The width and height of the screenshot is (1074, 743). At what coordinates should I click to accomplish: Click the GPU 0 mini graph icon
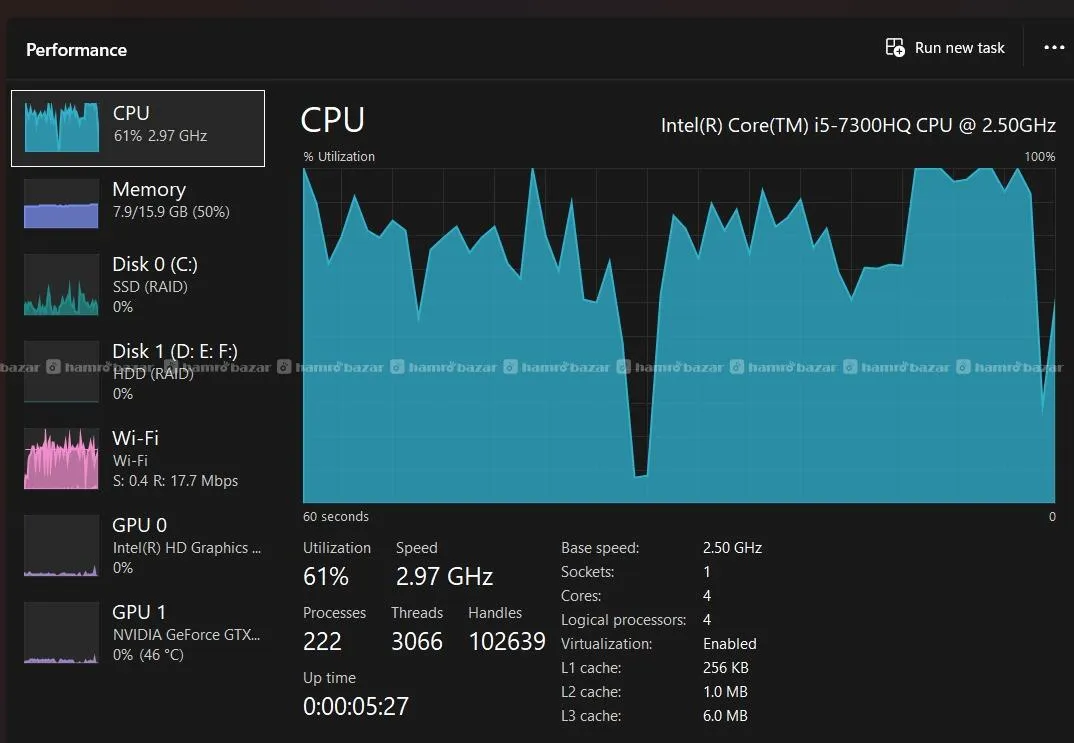pyautogui.click(x=61, y=546)
